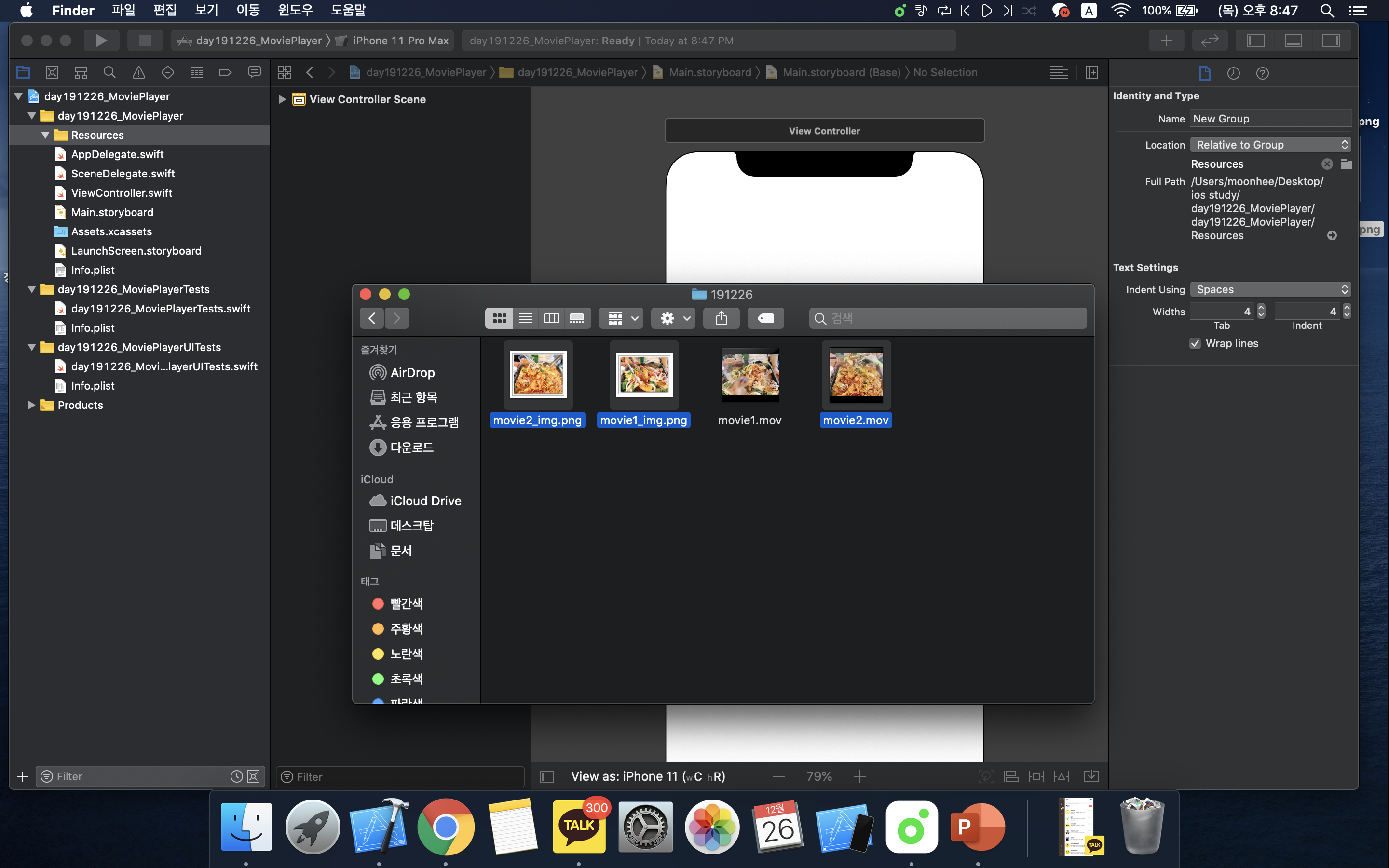Viewport: 1389px width, 868px height.
Task: Click the Finder edit tags button
Action: tap(765, 318)
